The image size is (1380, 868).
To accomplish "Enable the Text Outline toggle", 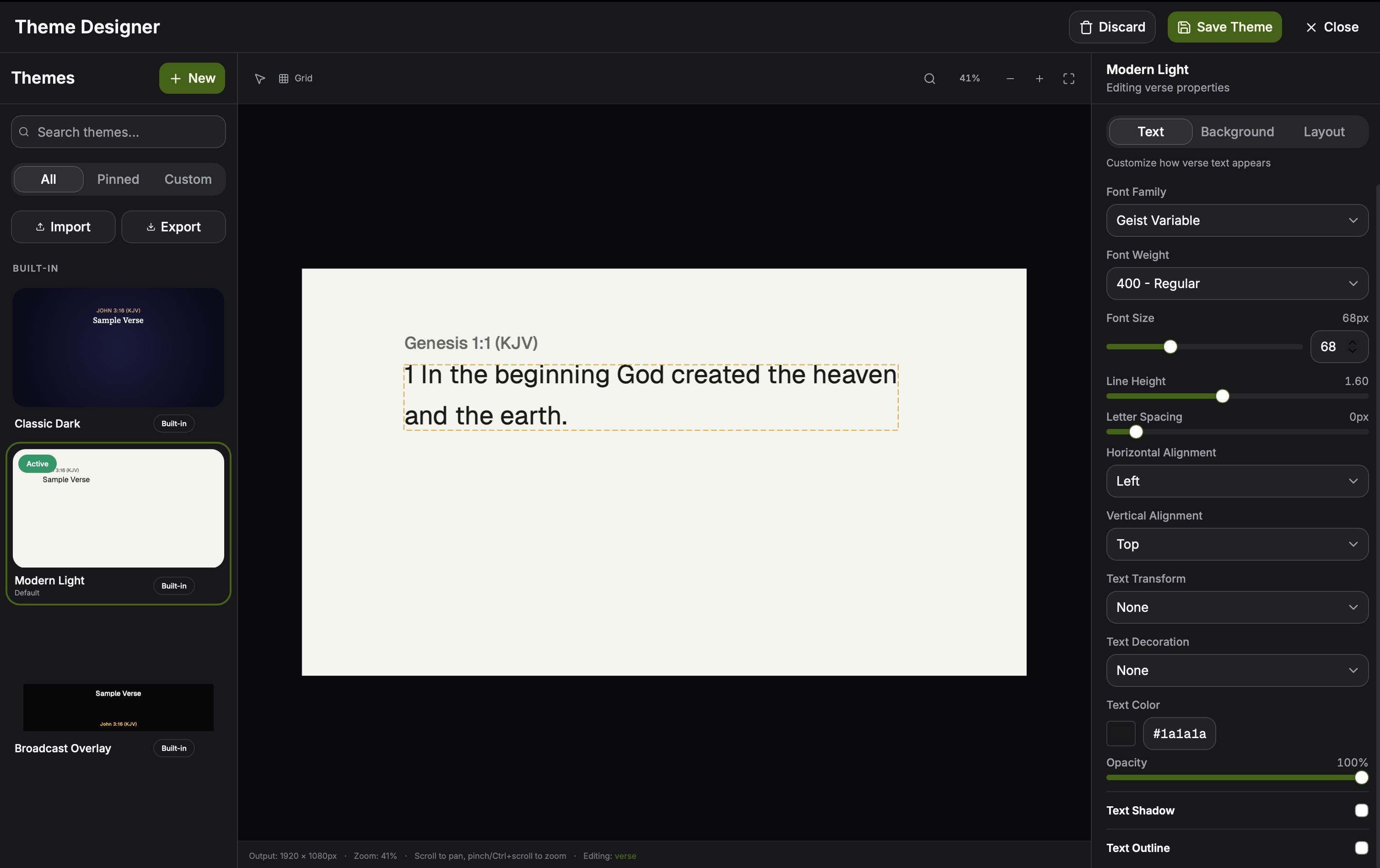I will [x=1362, y=847].
